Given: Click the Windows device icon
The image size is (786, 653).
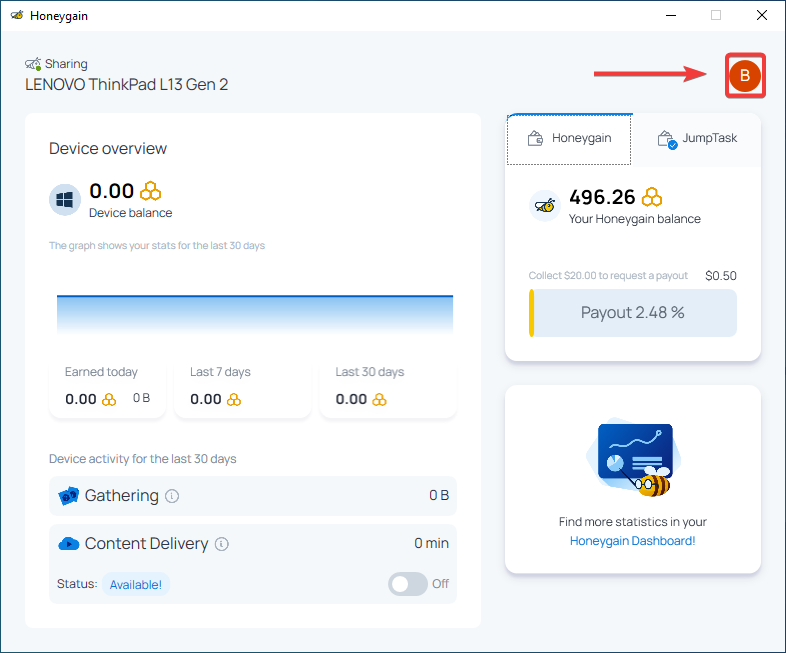Looking at the screenshot, I should tap(65, 200).
